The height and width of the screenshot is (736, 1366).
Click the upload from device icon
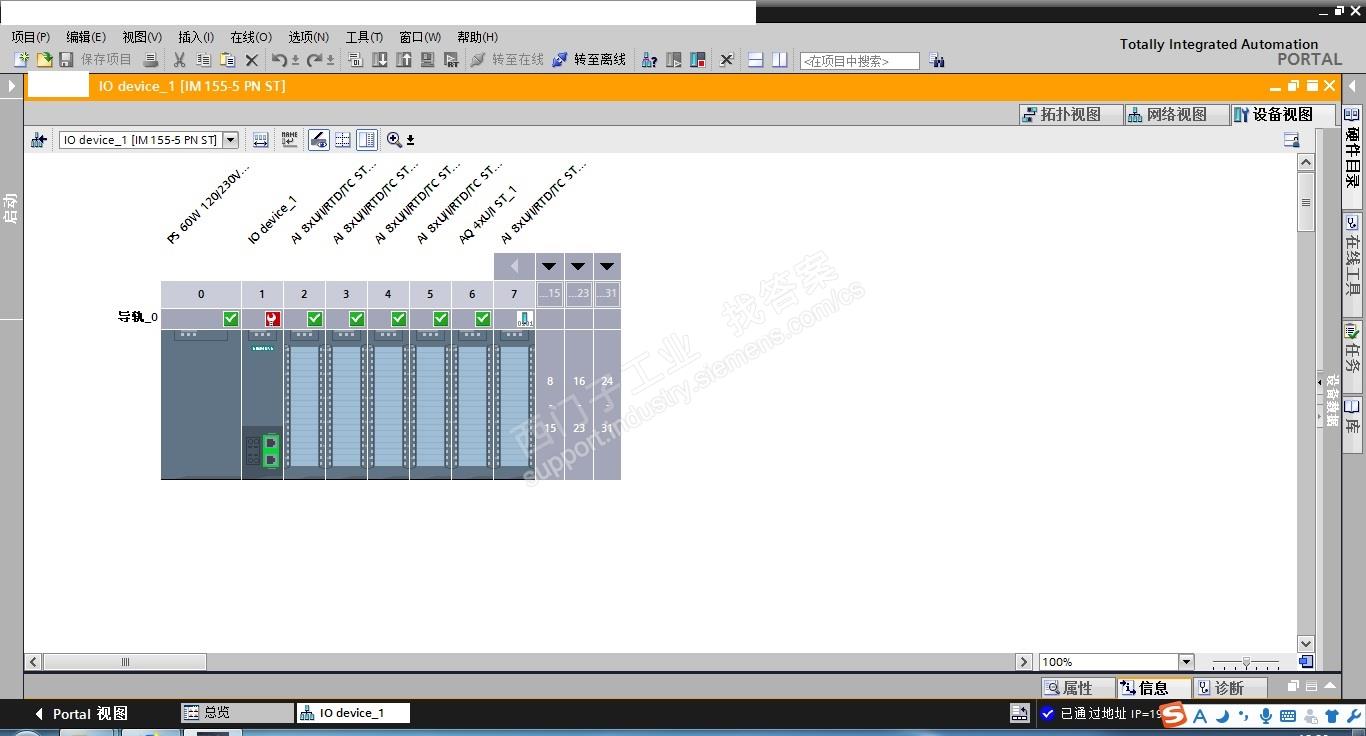[x=404, y=60]
